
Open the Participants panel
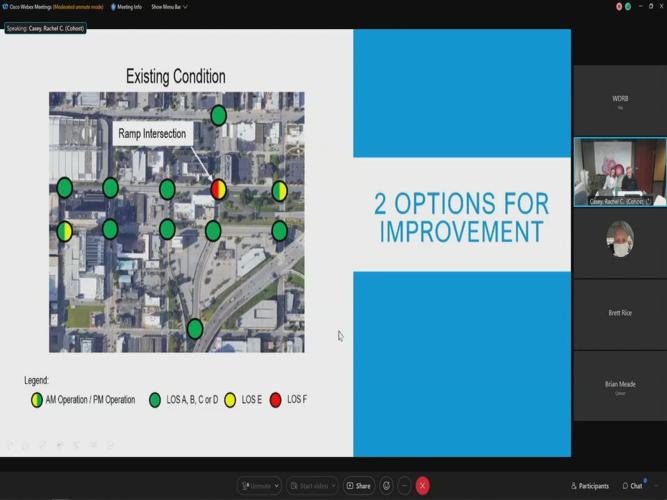point(590,486)
